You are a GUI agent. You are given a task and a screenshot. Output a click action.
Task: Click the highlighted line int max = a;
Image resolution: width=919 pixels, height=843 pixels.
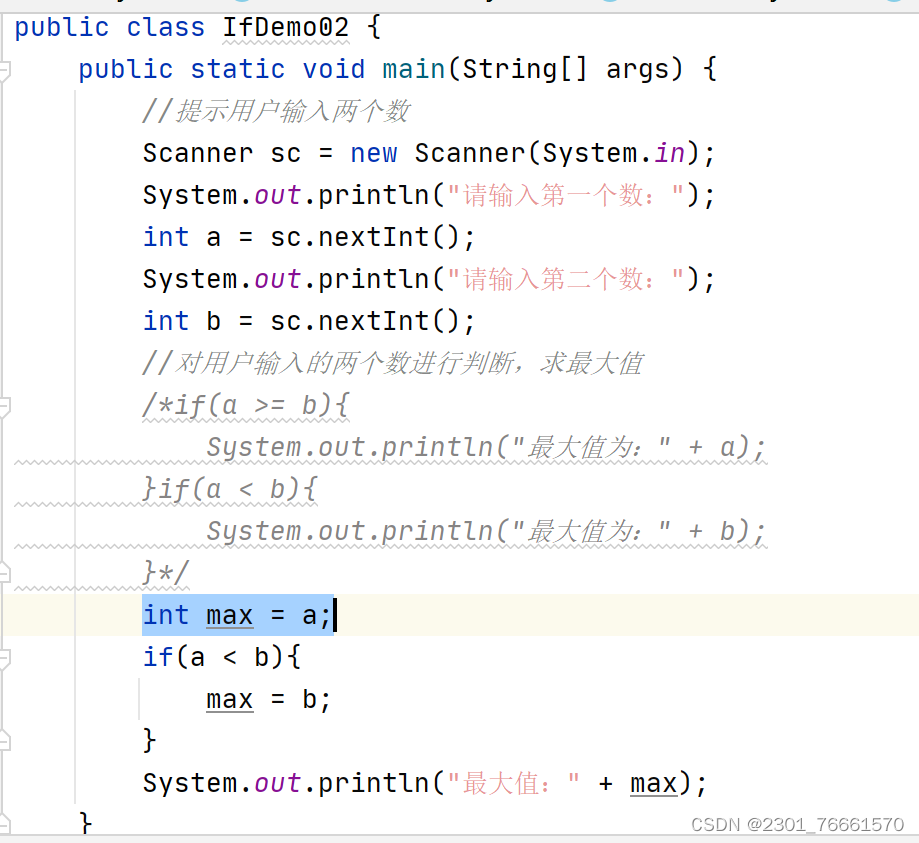pos(237,615)
